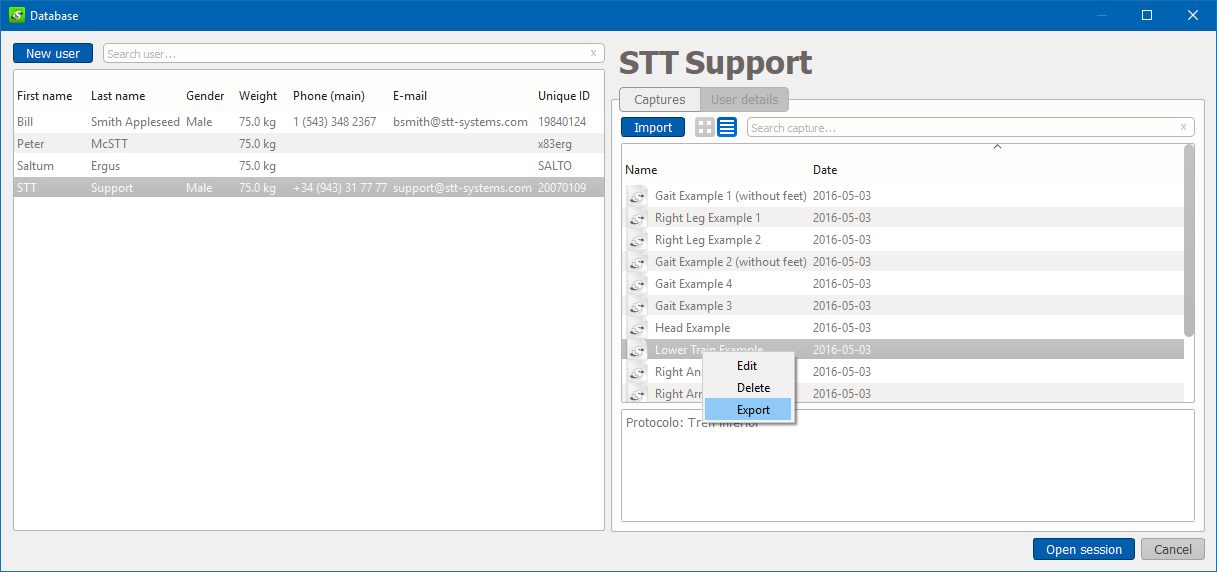This screenshot has height=572, width=1217.
Task: Sort users by E-mail column
Action: [410, 96]
